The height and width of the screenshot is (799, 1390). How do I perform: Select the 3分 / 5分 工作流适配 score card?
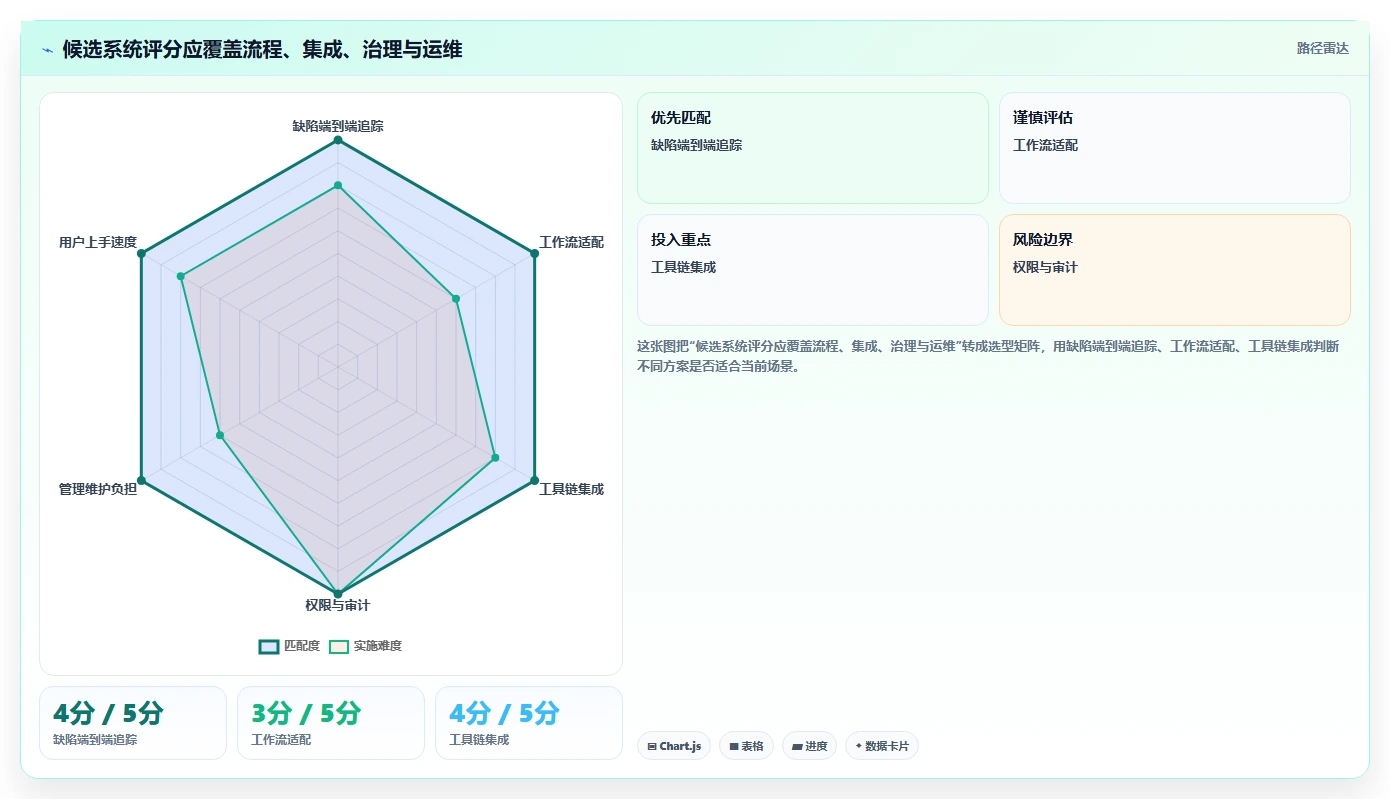pos(331,723)
